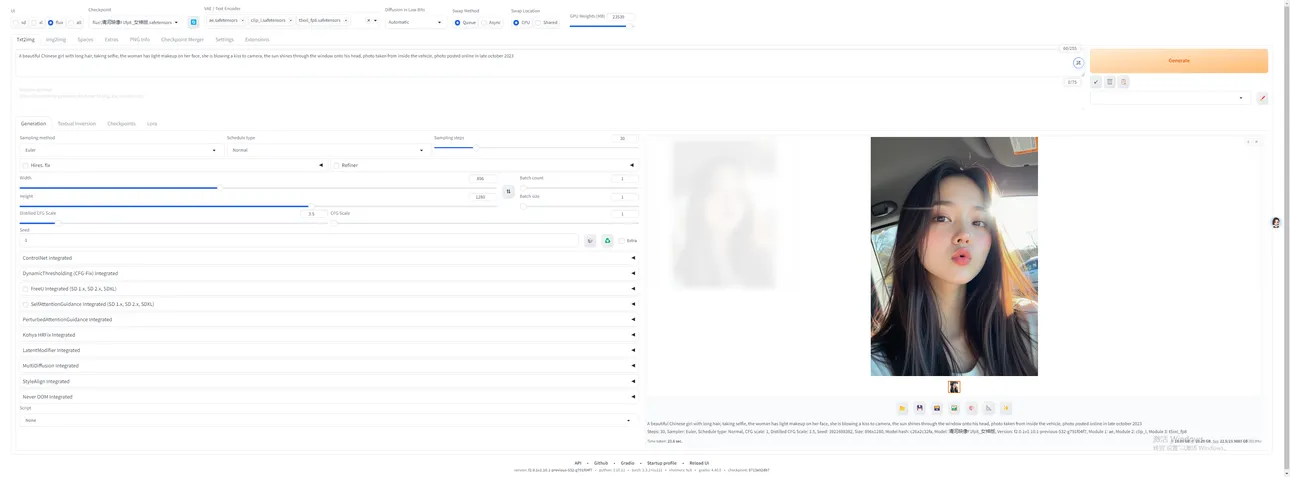Open the Extras tab

click(111, 39)
